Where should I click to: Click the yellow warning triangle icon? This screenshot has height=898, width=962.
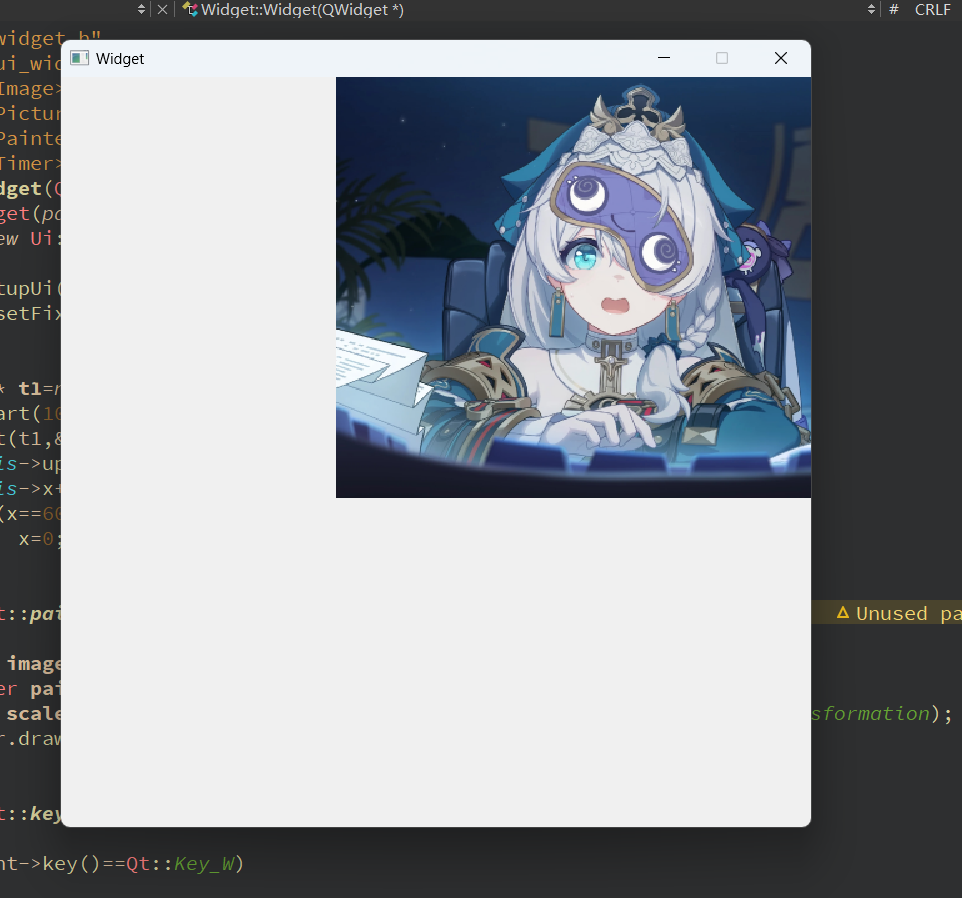click(x=843, y=613)
